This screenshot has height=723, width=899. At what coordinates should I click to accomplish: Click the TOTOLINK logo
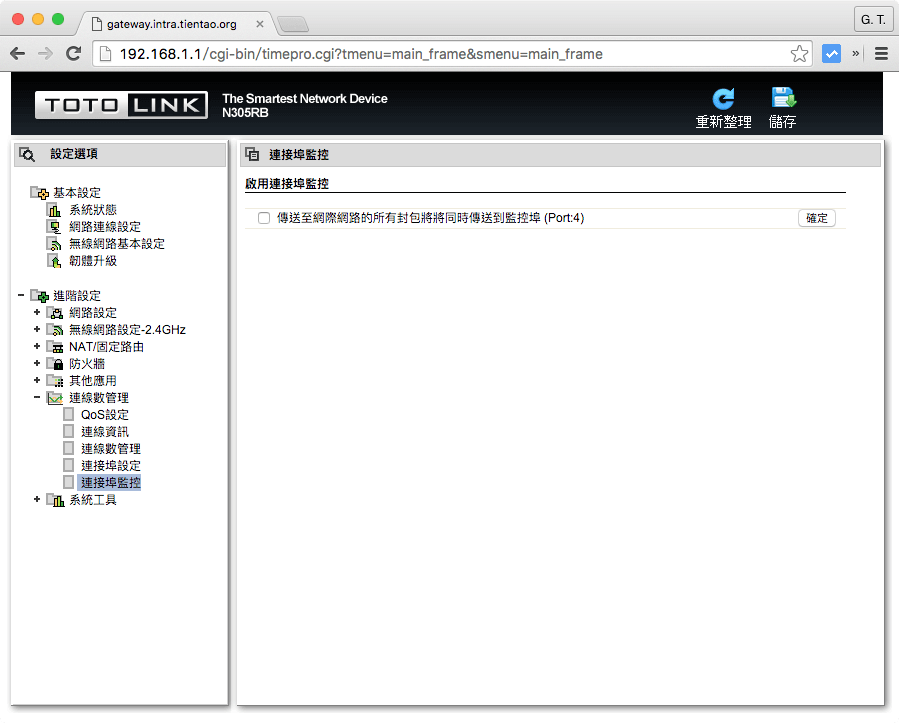coord(121,105)
